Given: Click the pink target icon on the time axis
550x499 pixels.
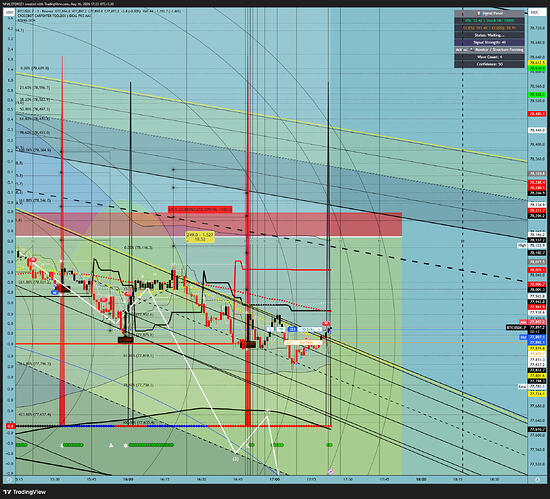Looking at the screenshot, I should pos(330,472).
